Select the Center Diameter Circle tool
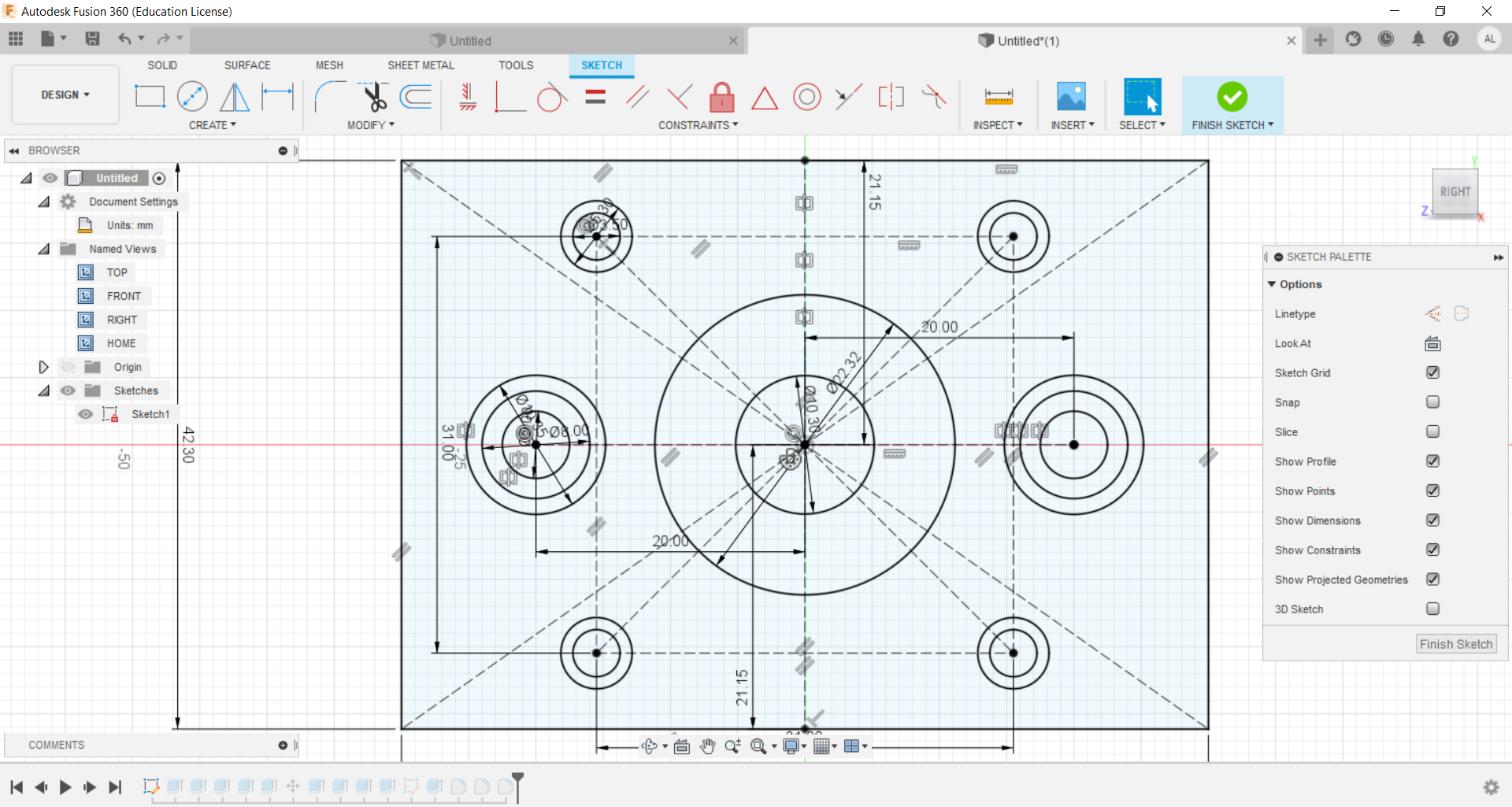The image size is (1512, 807). click(x=192, y=97)
